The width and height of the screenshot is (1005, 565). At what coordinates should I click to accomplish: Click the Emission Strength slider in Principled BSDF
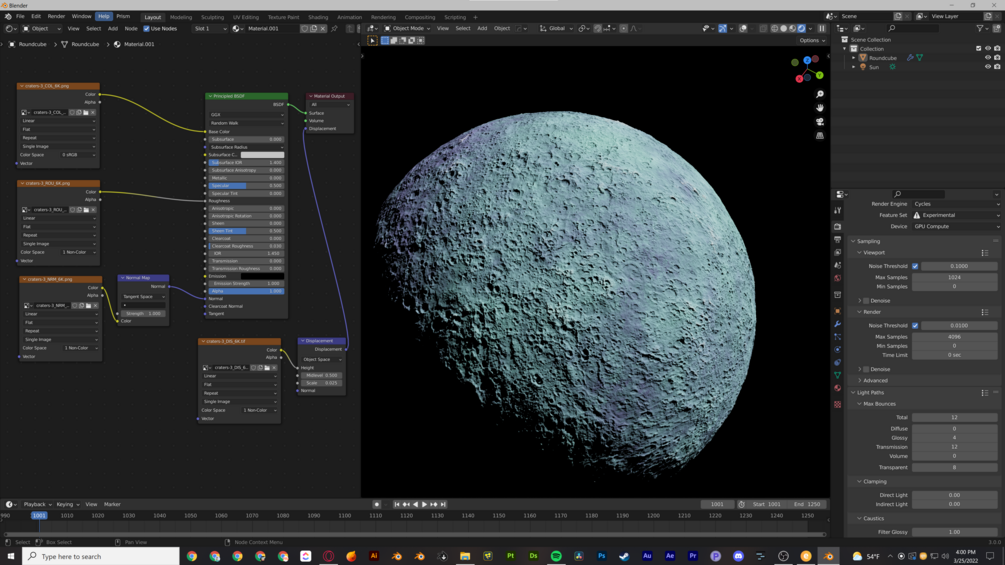point(246,283)
